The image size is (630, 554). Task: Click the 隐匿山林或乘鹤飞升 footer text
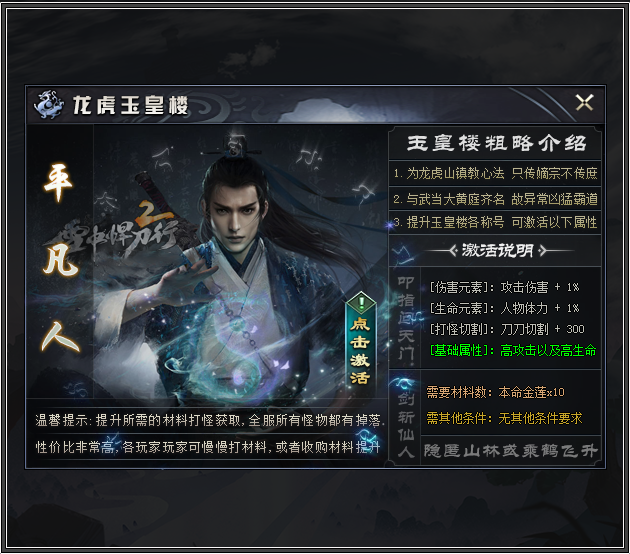[x=511, y=451]
